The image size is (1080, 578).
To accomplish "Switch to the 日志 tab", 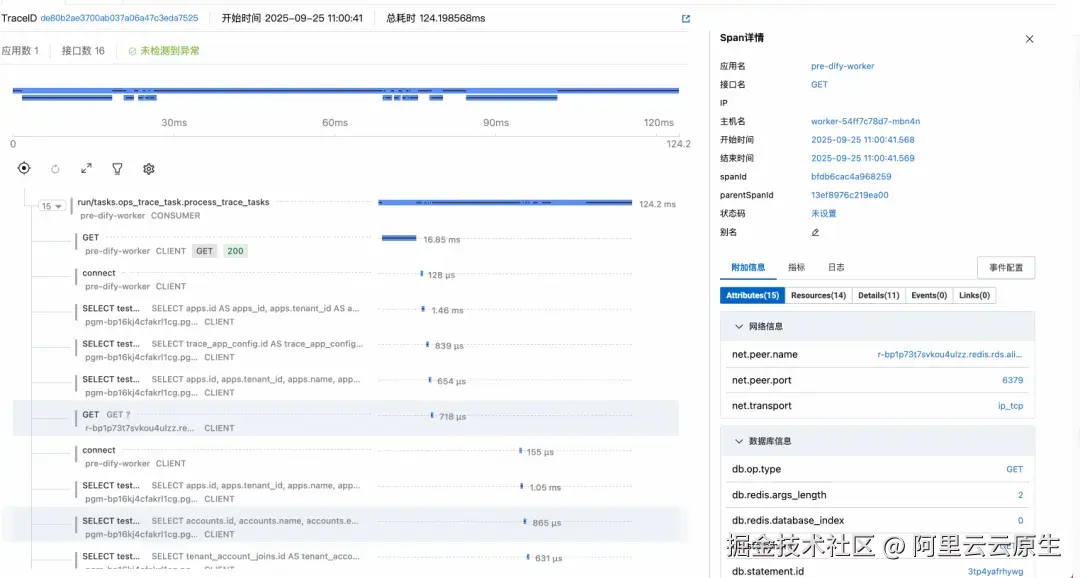I will (x=836, y=267).
